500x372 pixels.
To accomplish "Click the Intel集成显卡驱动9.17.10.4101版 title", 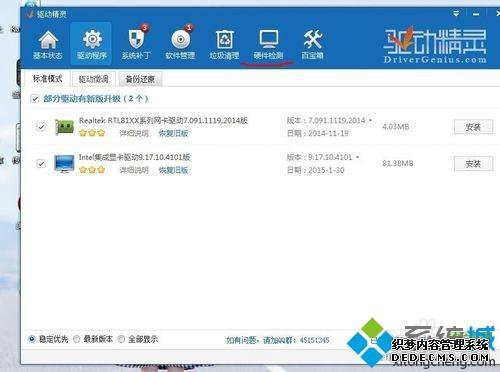I will 134,157.
